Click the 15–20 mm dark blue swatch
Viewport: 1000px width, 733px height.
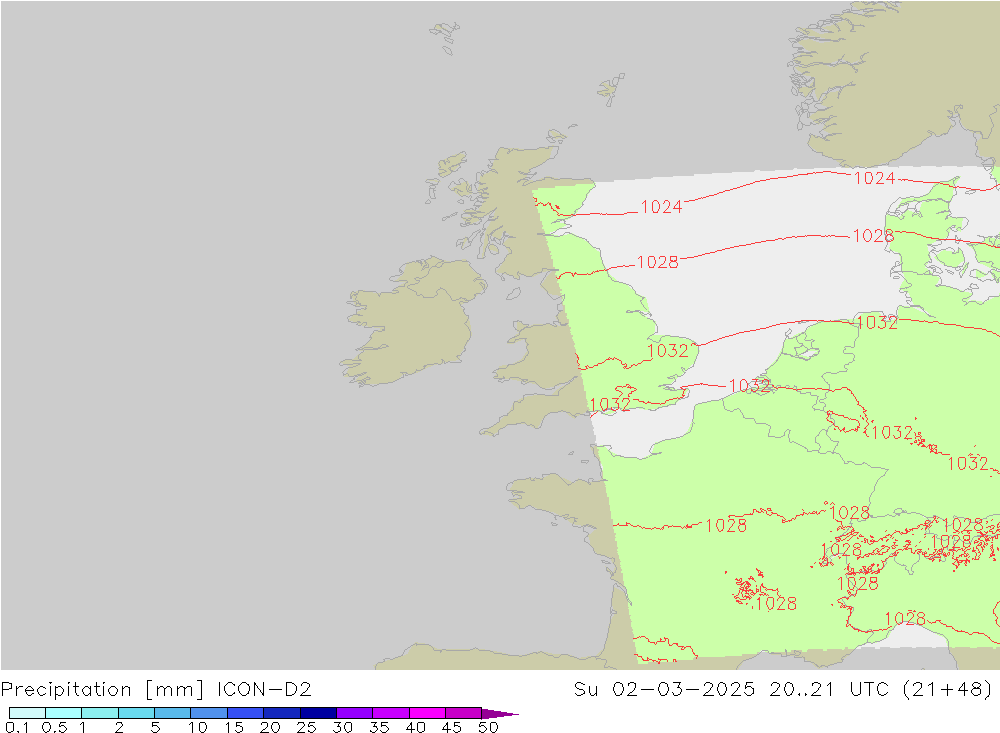click(246, 713)
